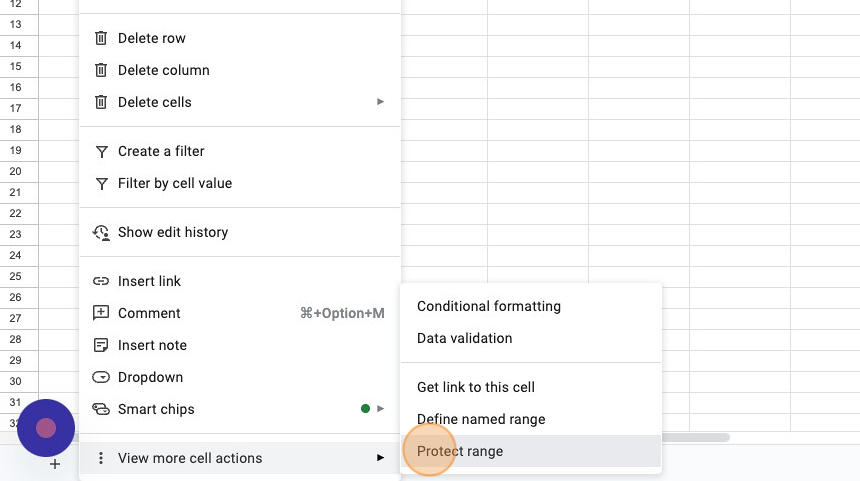Image resolution: width=860 pixels, height=481 pixels.
Task: Click the horizontal scrollbar thumb
Action: (x=695, y=437)
